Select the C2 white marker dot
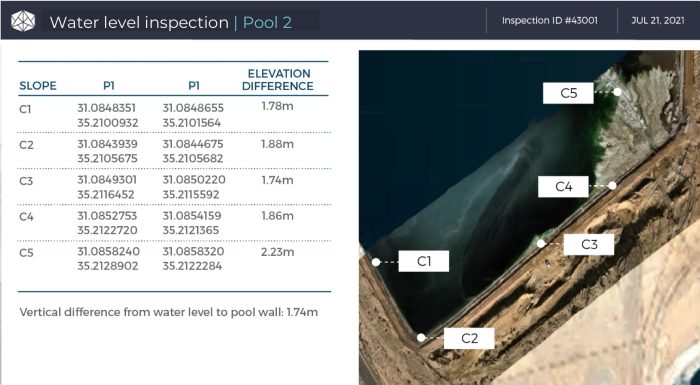Screen dimensions: 700x385 [x=421, y=338]
